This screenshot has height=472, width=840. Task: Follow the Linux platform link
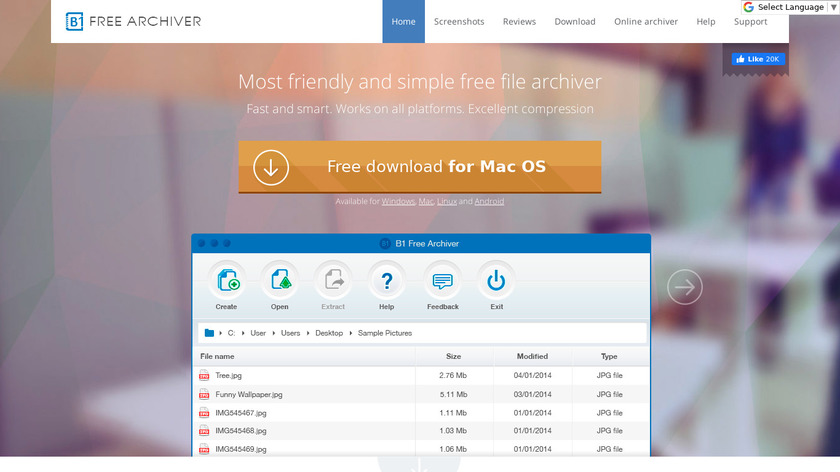[447, 201]
